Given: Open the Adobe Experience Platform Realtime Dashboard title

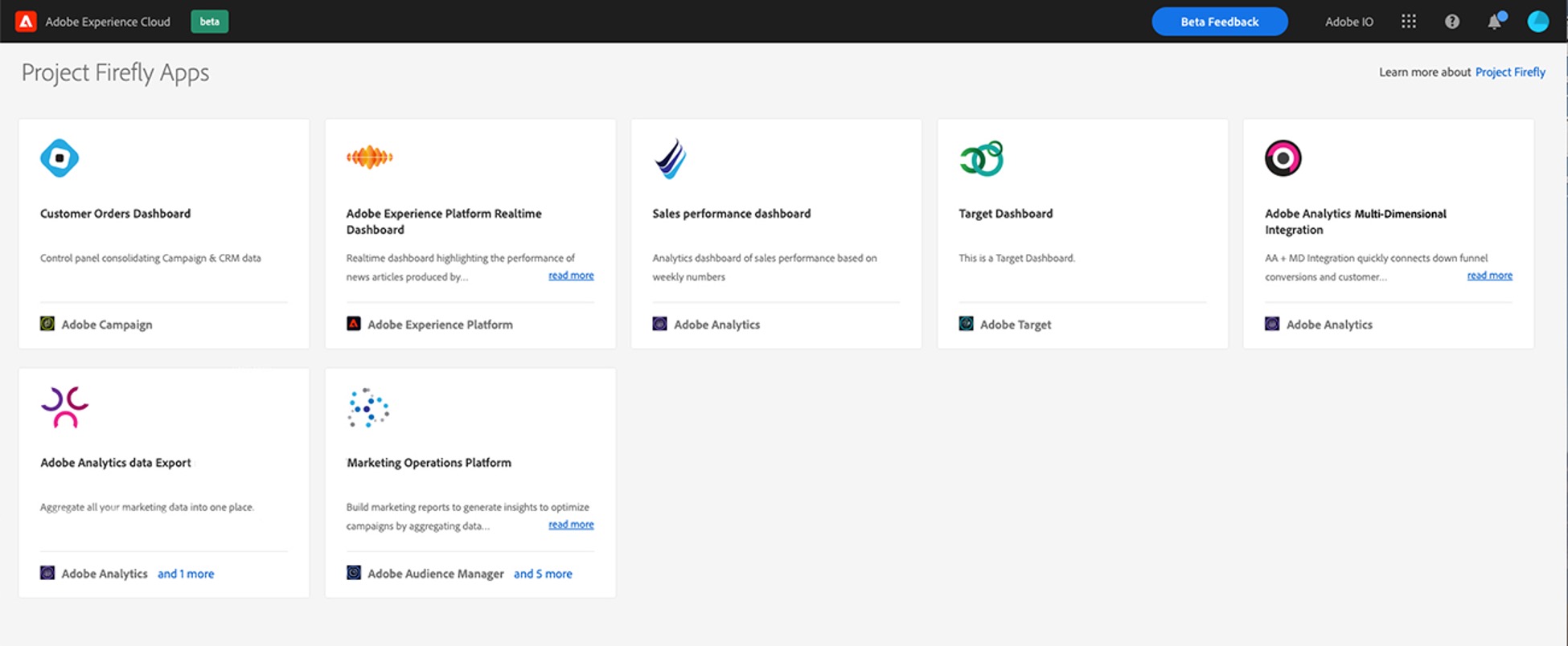Looking at the screenshot, I should (x=444, y=222).
